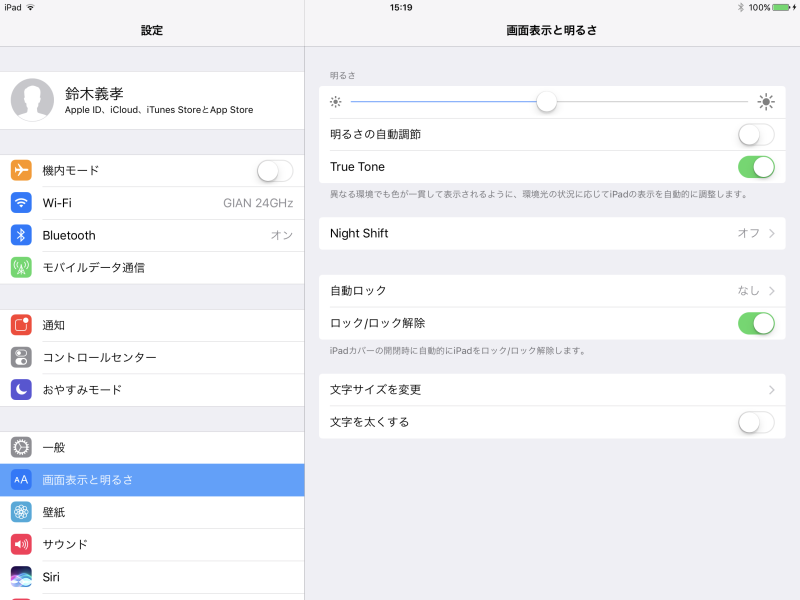Click the 壁紙 flower icon in sidebar
The image size is (800, 600).
pyautogui.click(x=20, y=512)
